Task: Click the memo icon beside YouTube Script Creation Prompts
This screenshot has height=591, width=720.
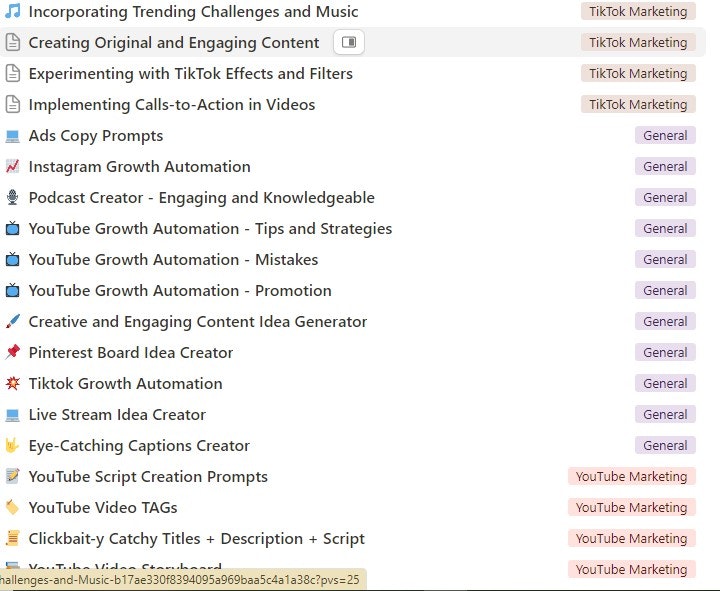Action: tap(12, 476)
